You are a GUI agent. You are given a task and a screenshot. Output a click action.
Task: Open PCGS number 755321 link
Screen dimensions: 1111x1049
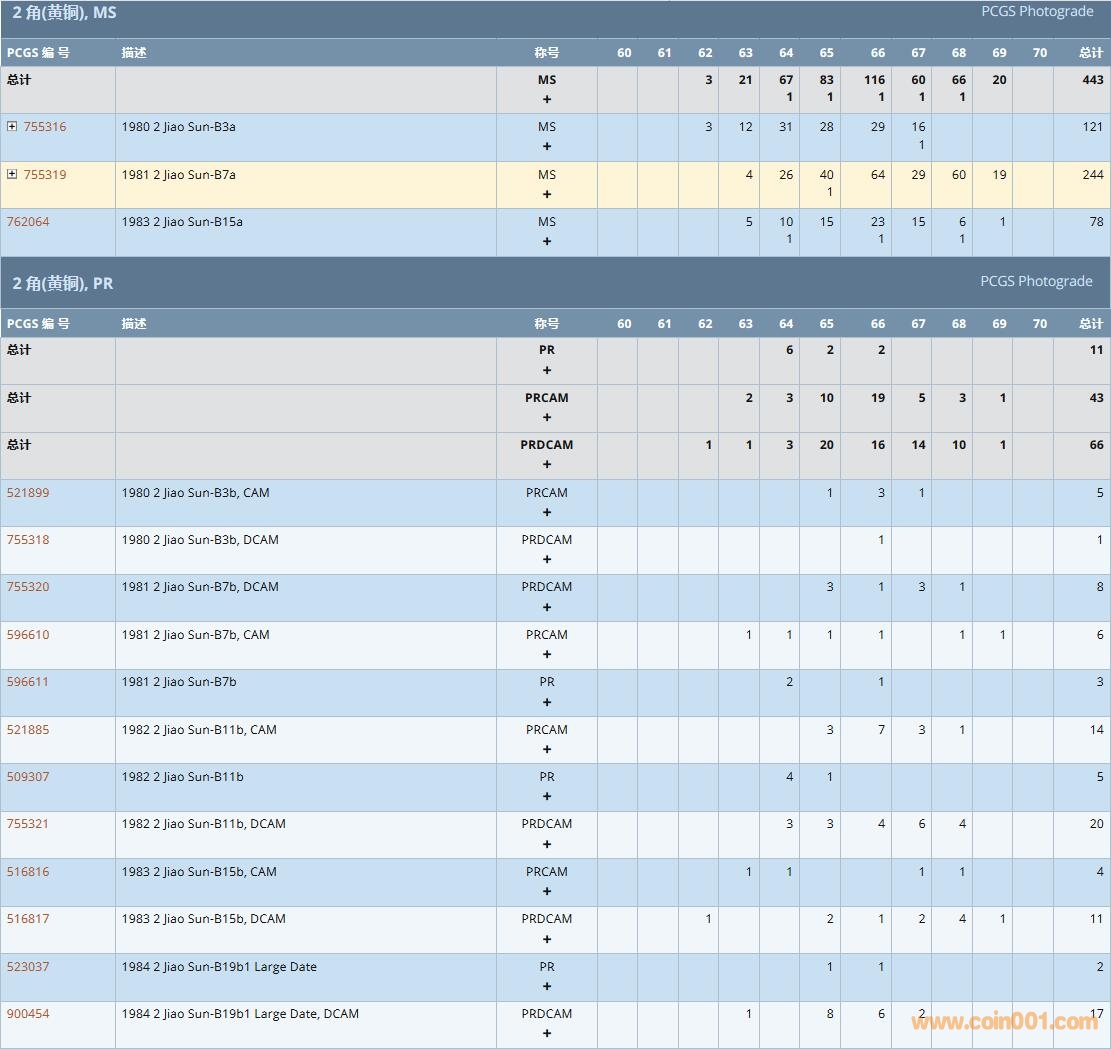28,824
